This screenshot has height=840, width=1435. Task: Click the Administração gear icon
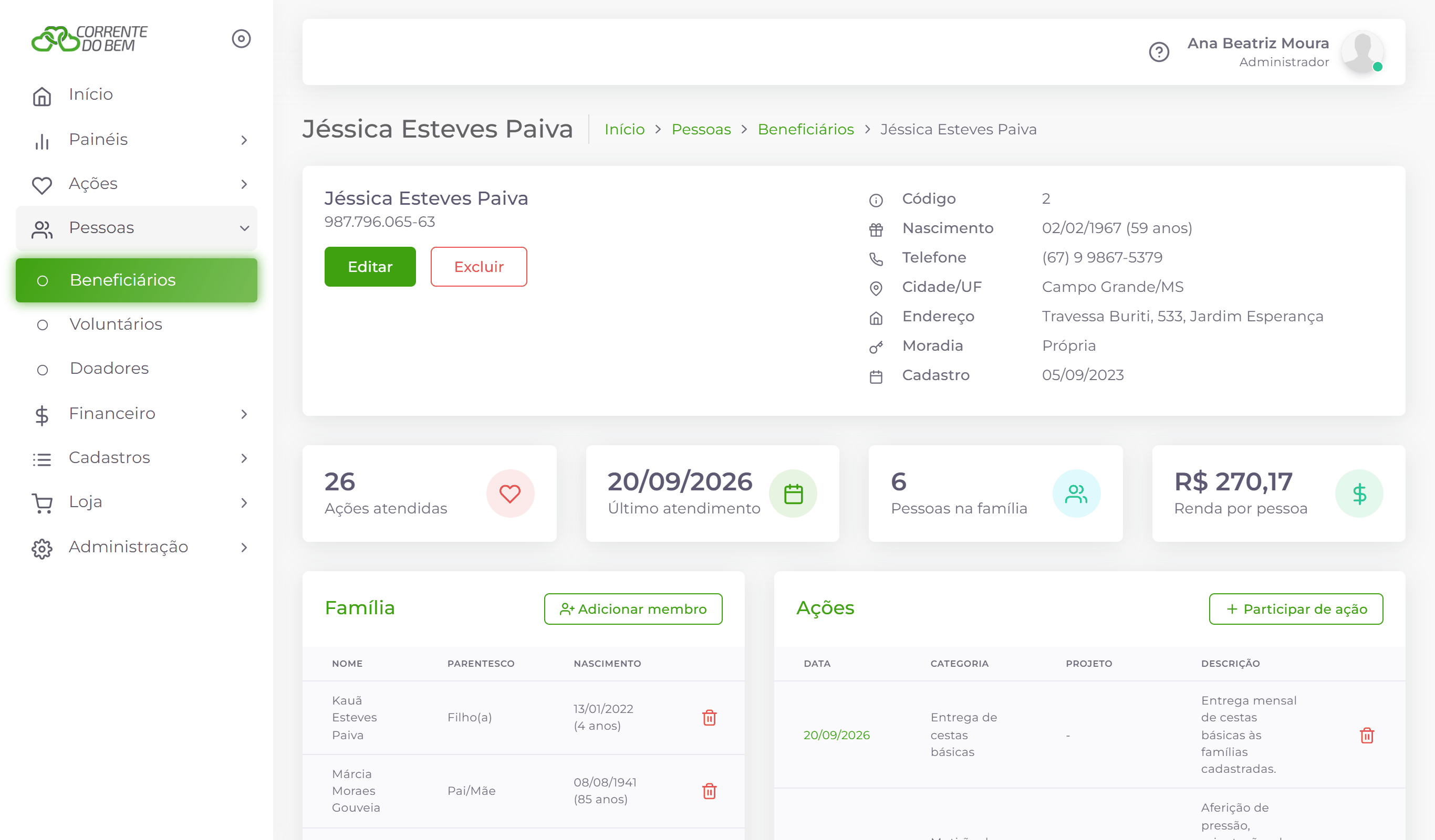tap(42, 548)
